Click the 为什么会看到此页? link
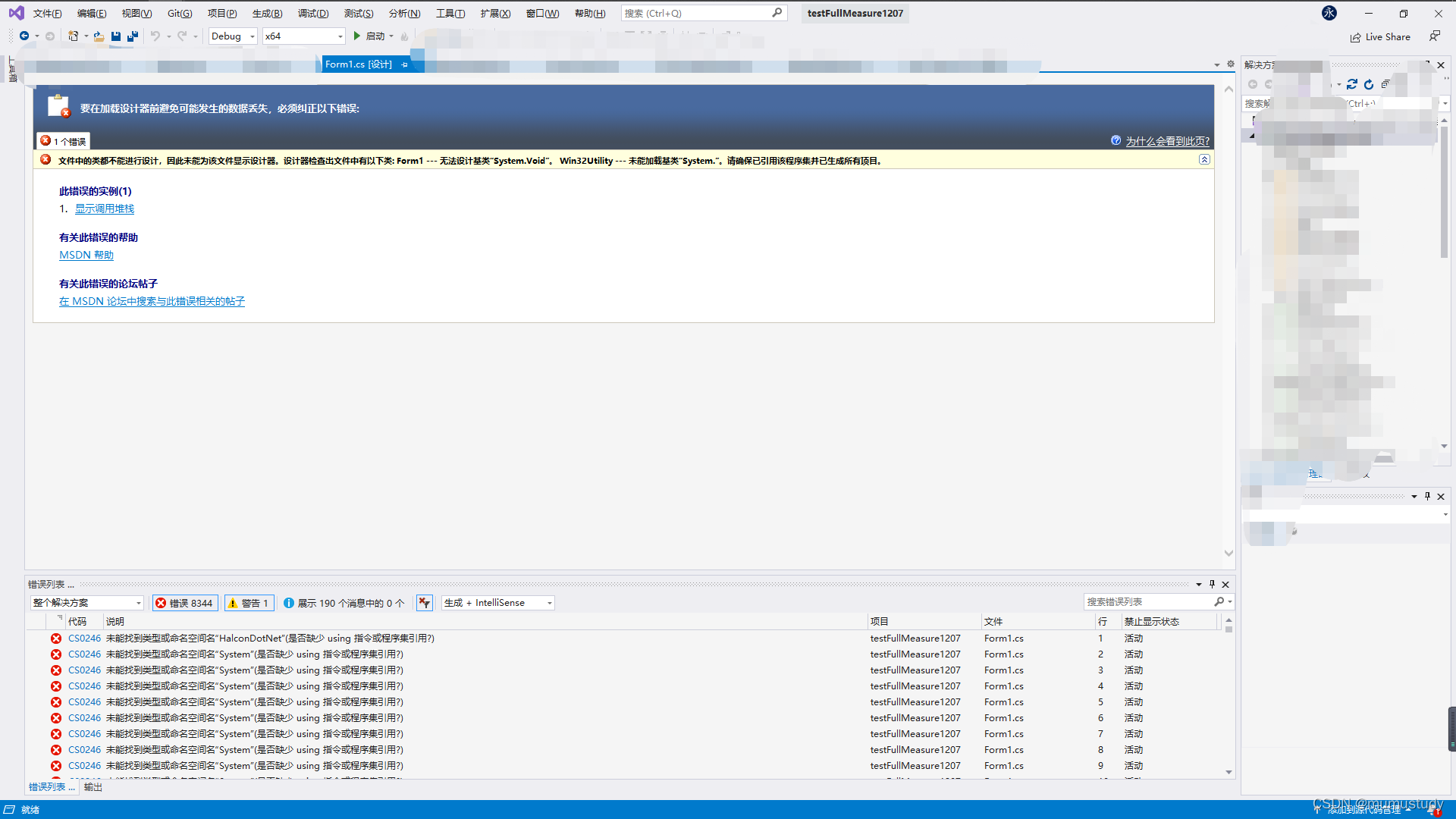 pos(1167,141)
